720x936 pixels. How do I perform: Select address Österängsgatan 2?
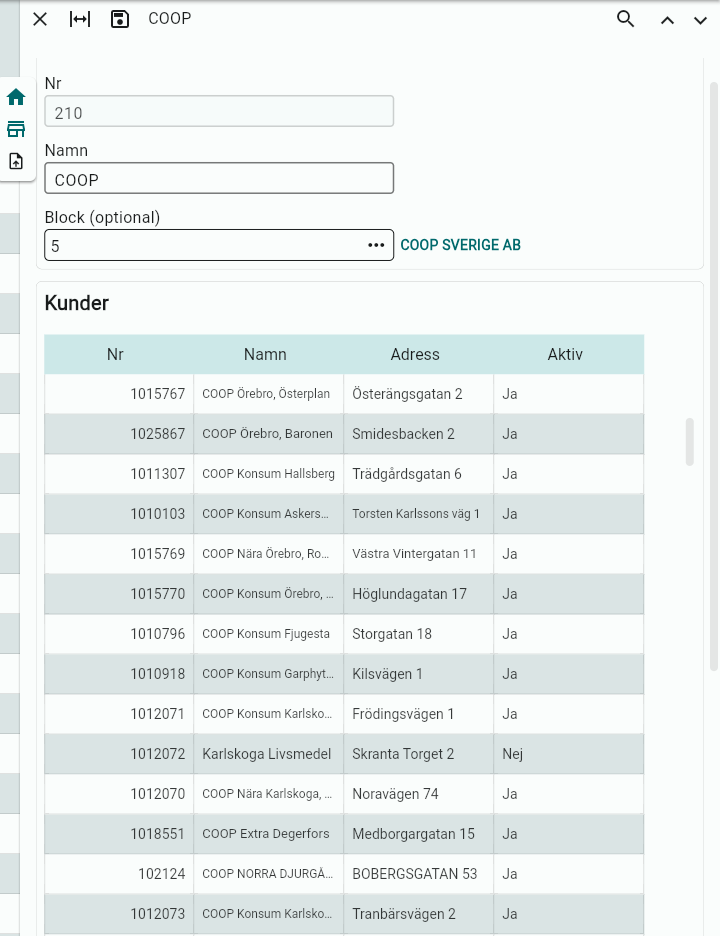pos(407,394)
